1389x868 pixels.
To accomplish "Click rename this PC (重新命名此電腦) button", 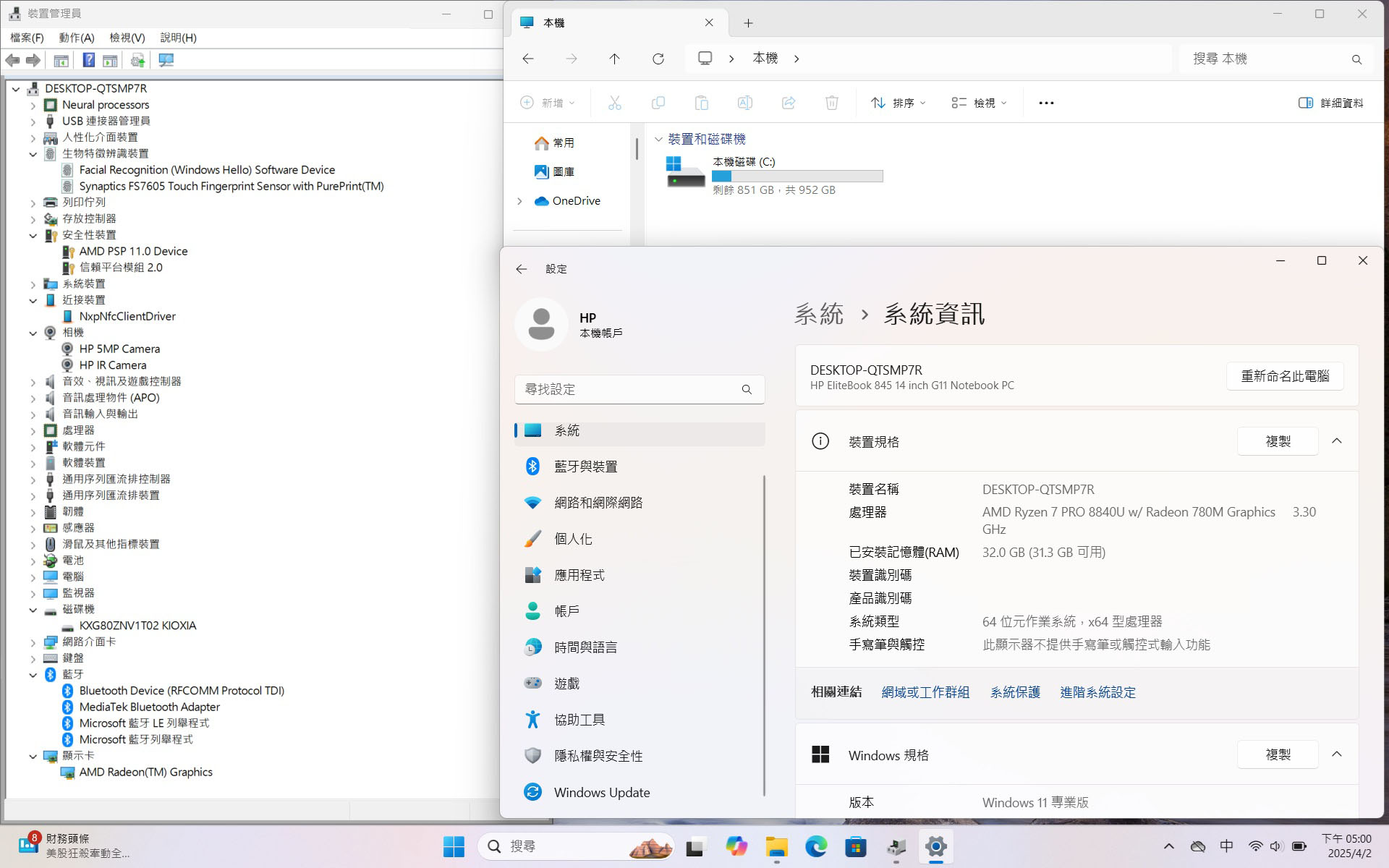I will click(x=1285, y=376).
